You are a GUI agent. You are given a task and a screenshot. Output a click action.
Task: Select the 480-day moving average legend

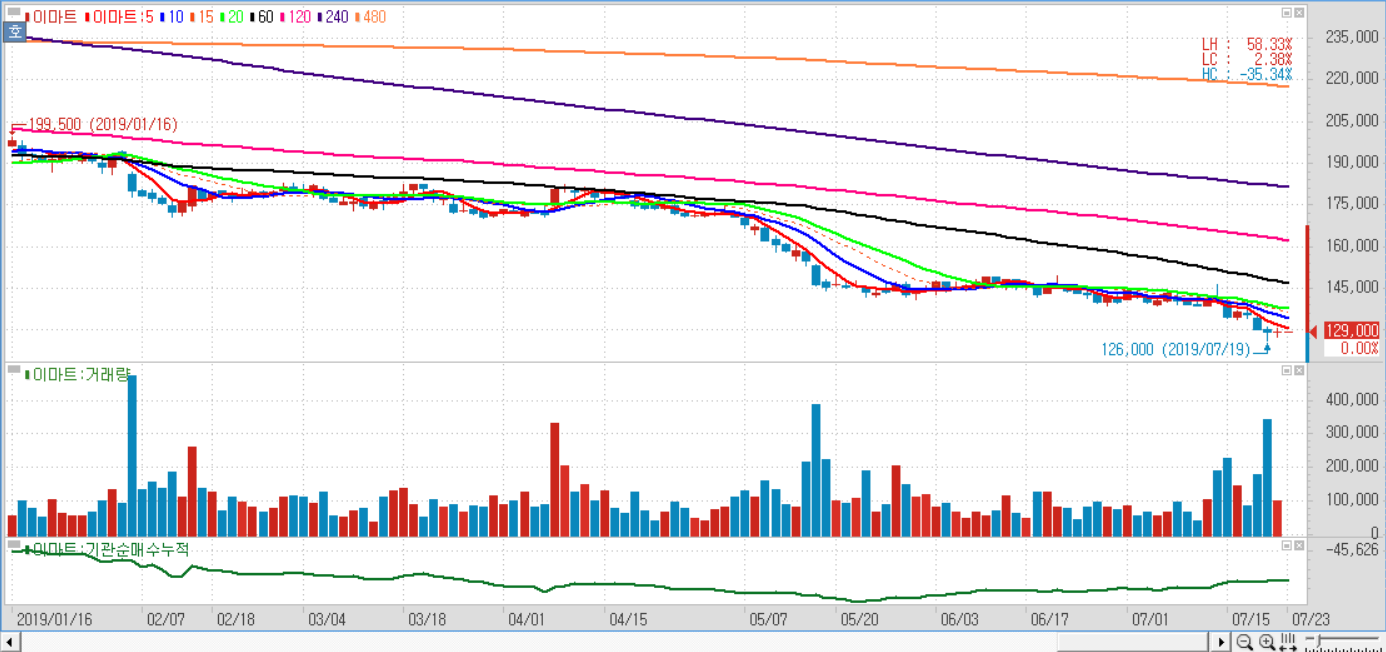(x=369, y=17)
